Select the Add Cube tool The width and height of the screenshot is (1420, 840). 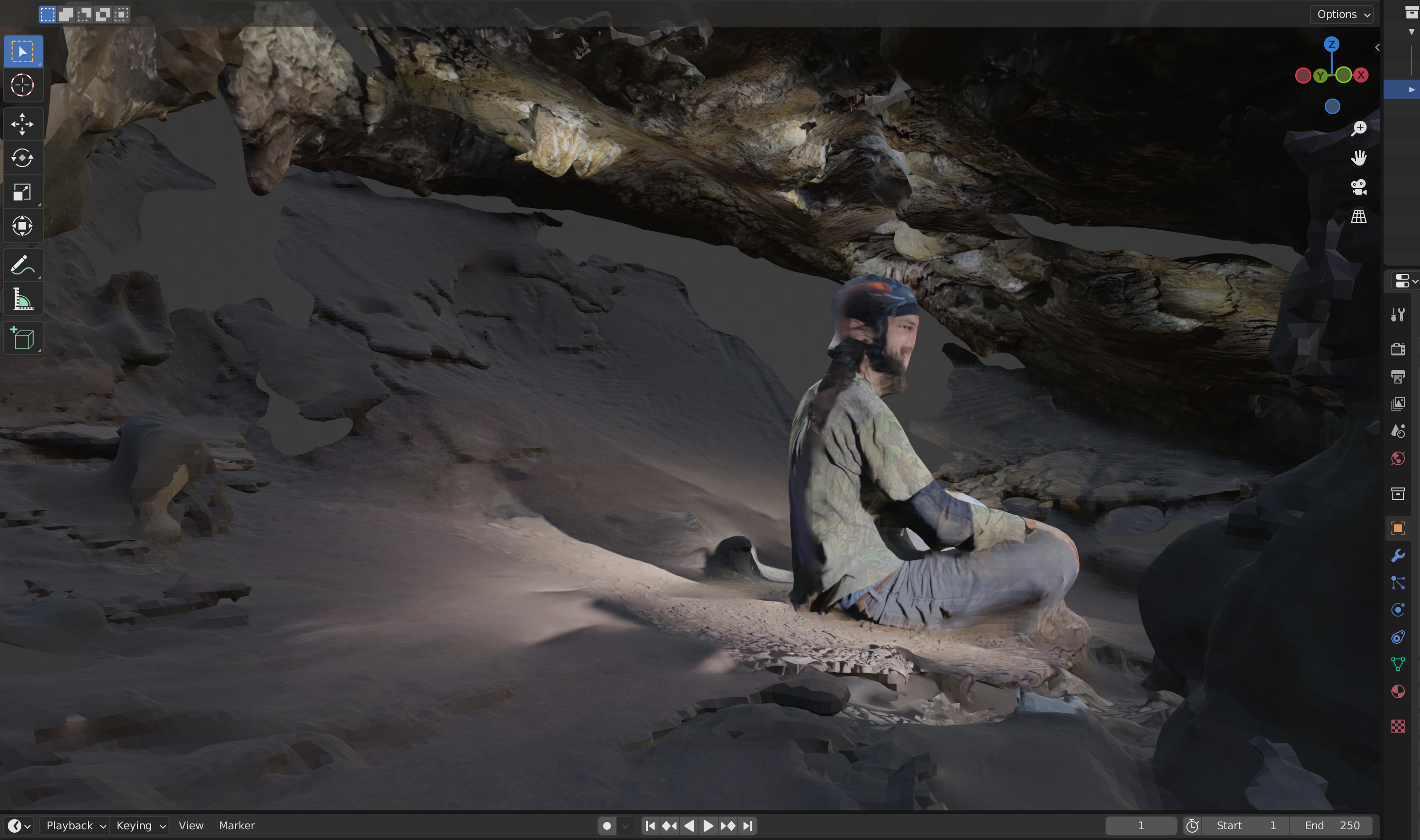[23, 338]
